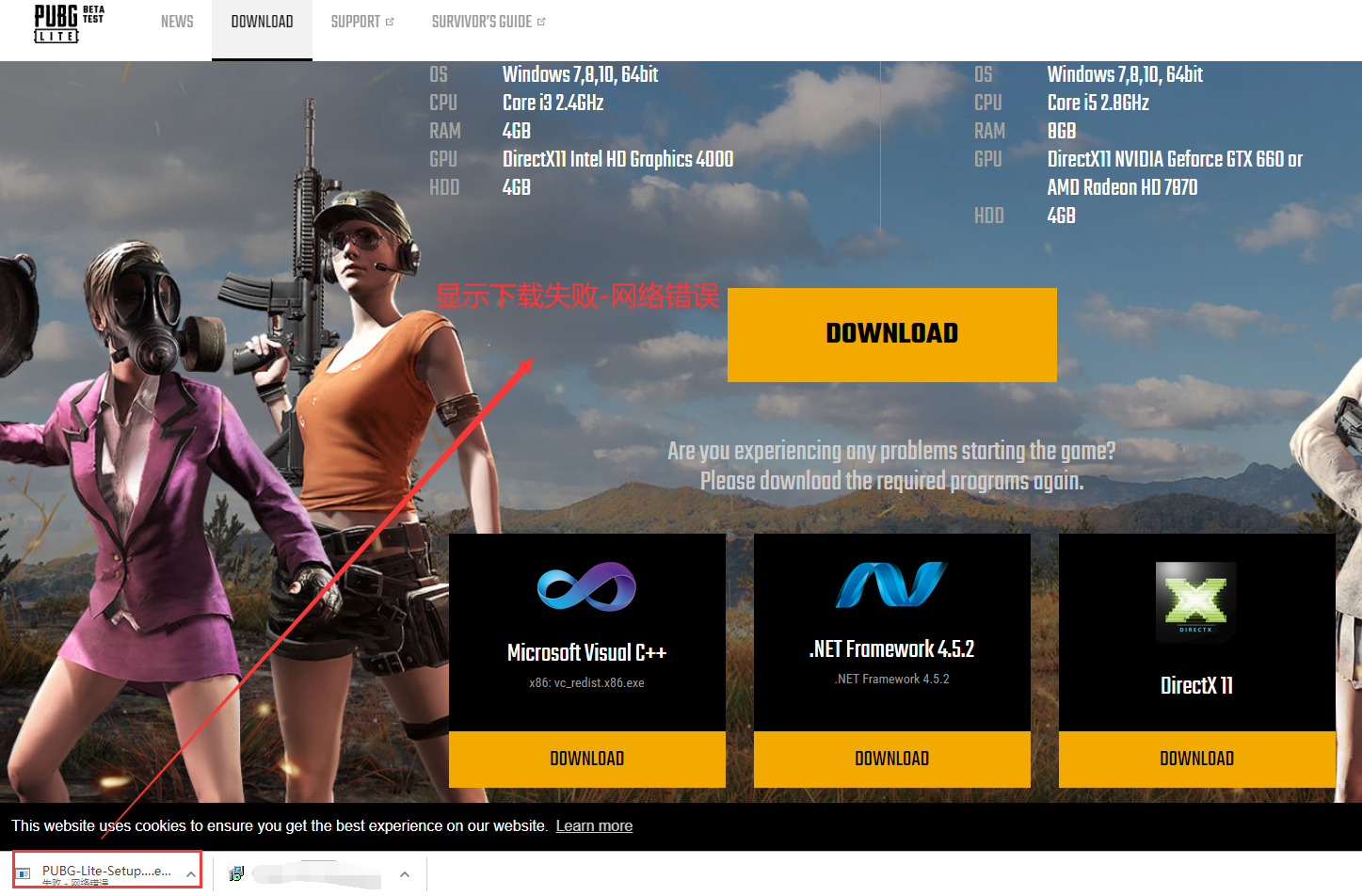The width and height of the screenshot is (1362, 896).
Task: Click the DirectX 11 logo
Action: 1195,600
